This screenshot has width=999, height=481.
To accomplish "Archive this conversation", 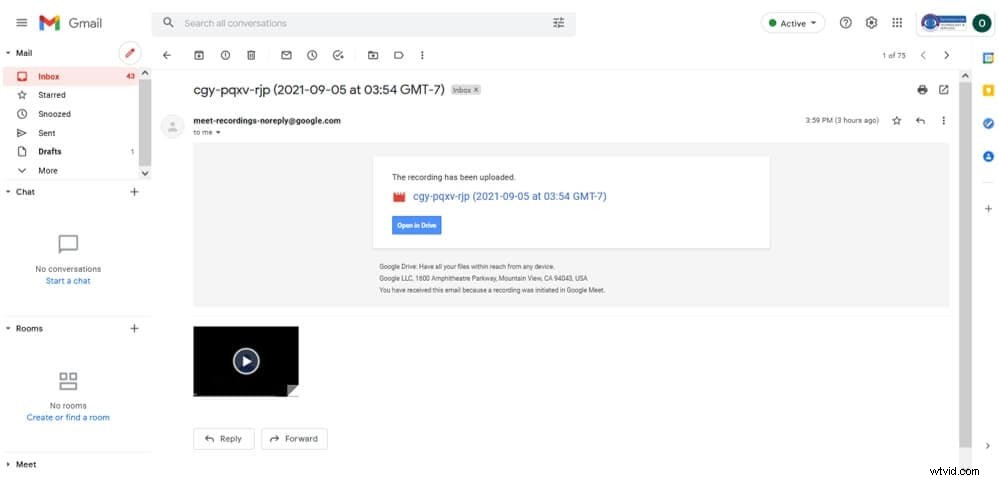I will [199, 55].
